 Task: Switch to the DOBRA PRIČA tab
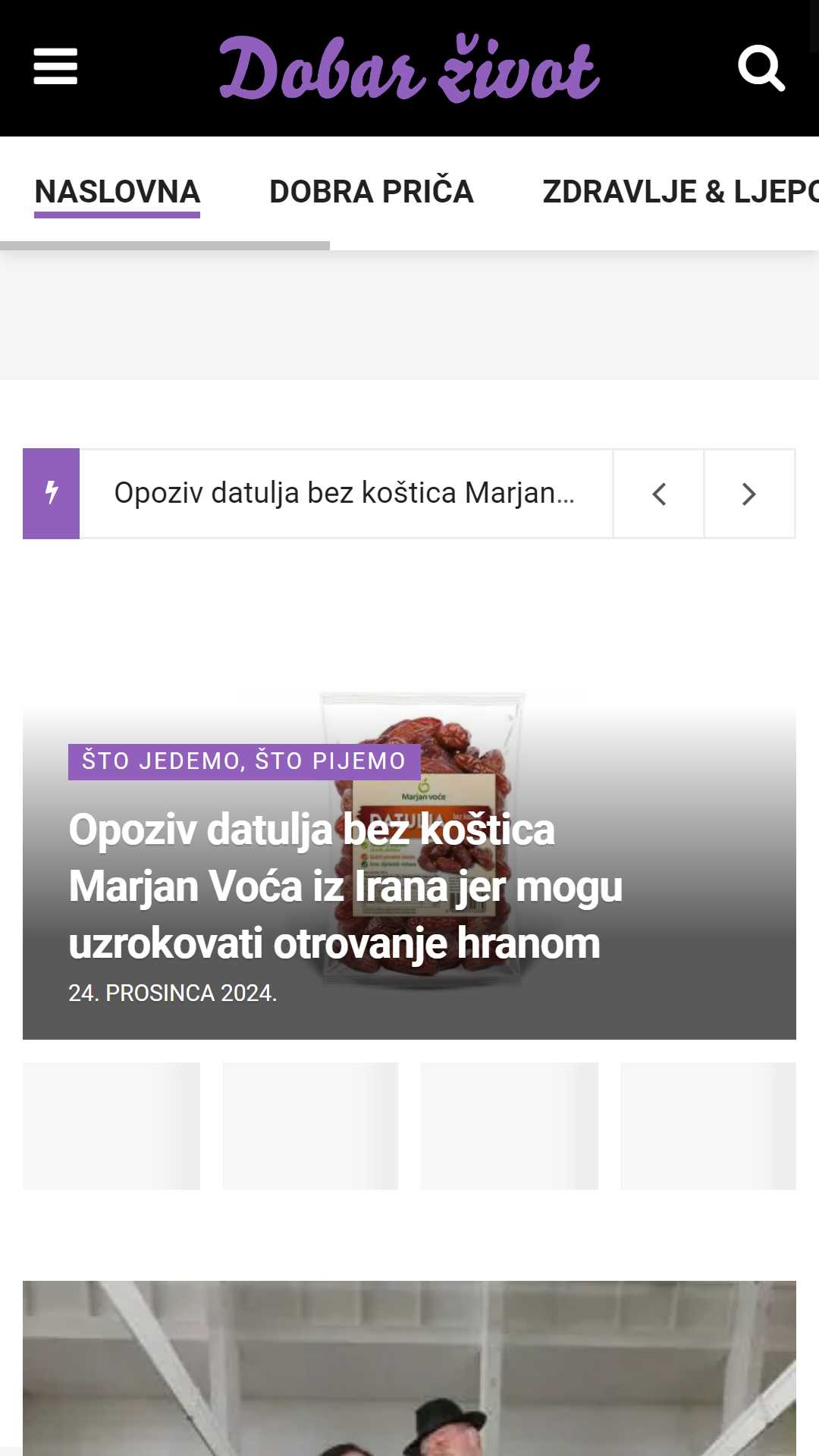(372, 192)
